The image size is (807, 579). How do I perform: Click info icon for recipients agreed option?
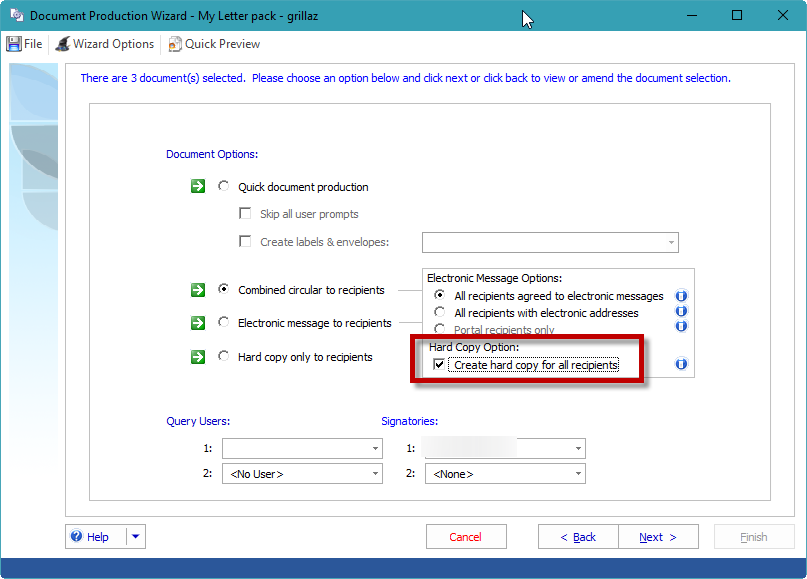pyautogui.click(x=682, y=296)
